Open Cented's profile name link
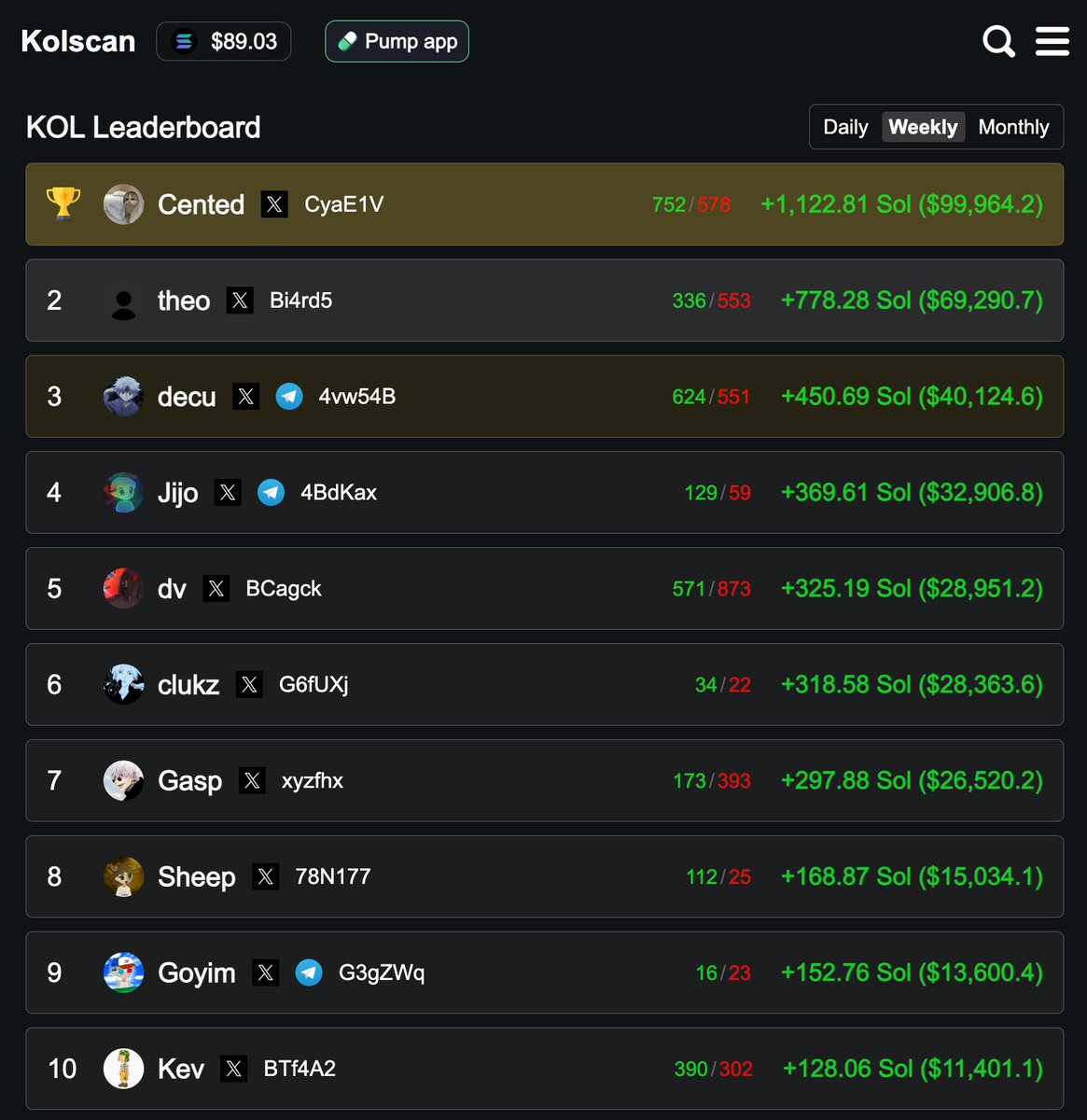Image resolution: width=1087 pixels, height=1120 pixels. [x=201, y=204]
